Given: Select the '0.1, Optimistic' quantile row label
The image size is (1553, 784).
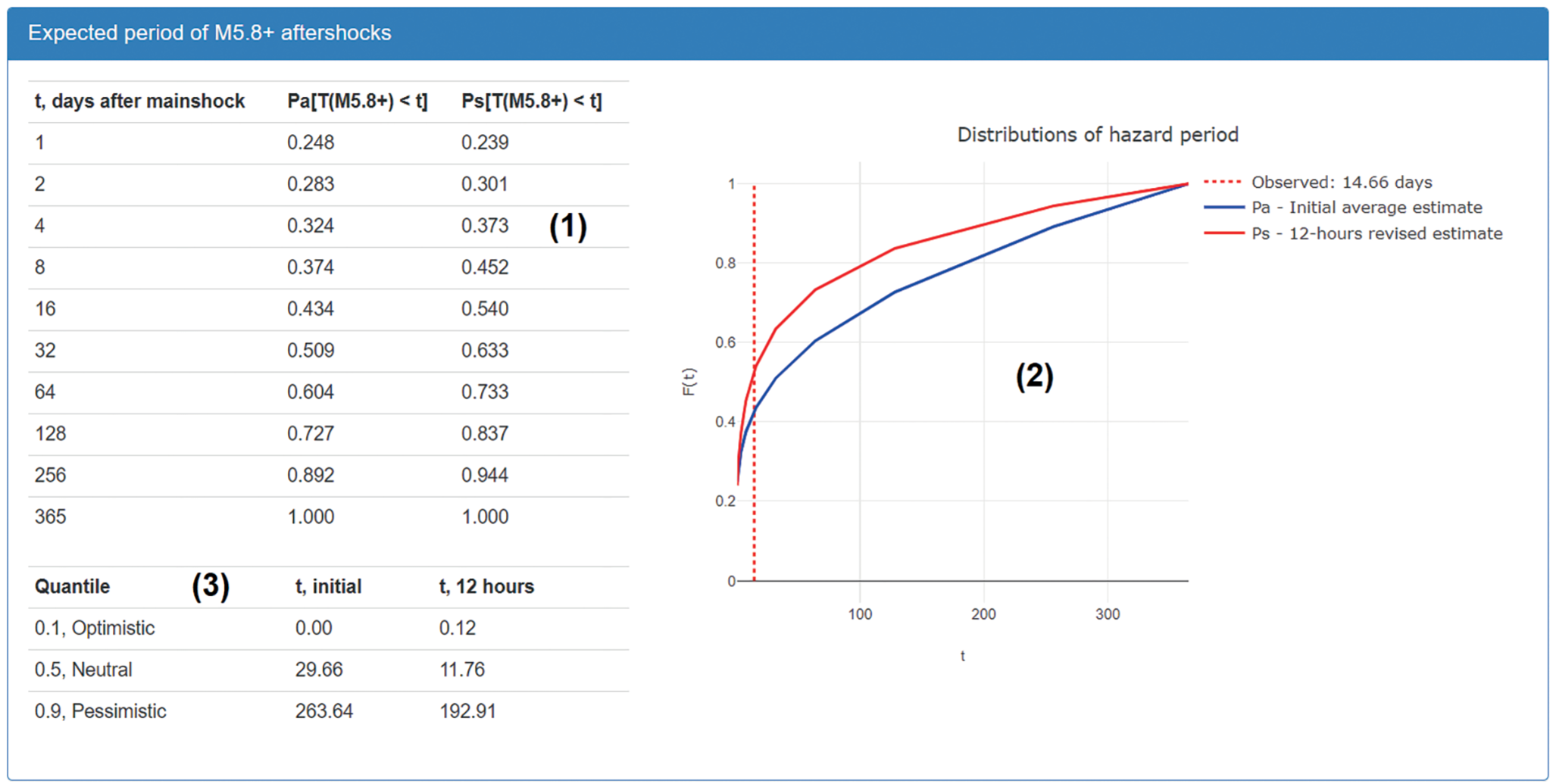Looking at the screenshot, I should [x=95, y=628].
